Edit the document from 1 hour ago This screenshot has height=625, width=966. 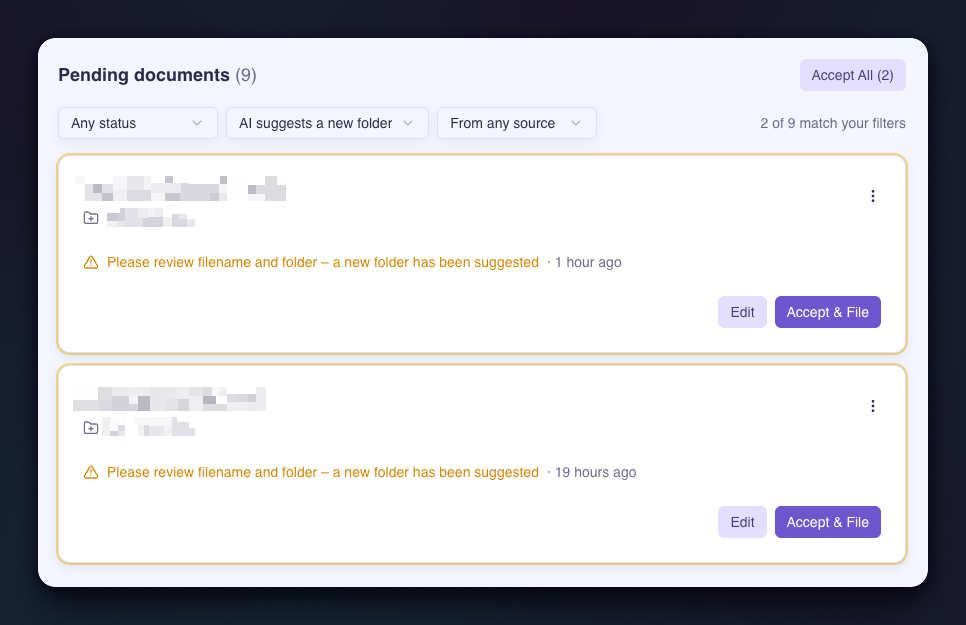[742, 312]
